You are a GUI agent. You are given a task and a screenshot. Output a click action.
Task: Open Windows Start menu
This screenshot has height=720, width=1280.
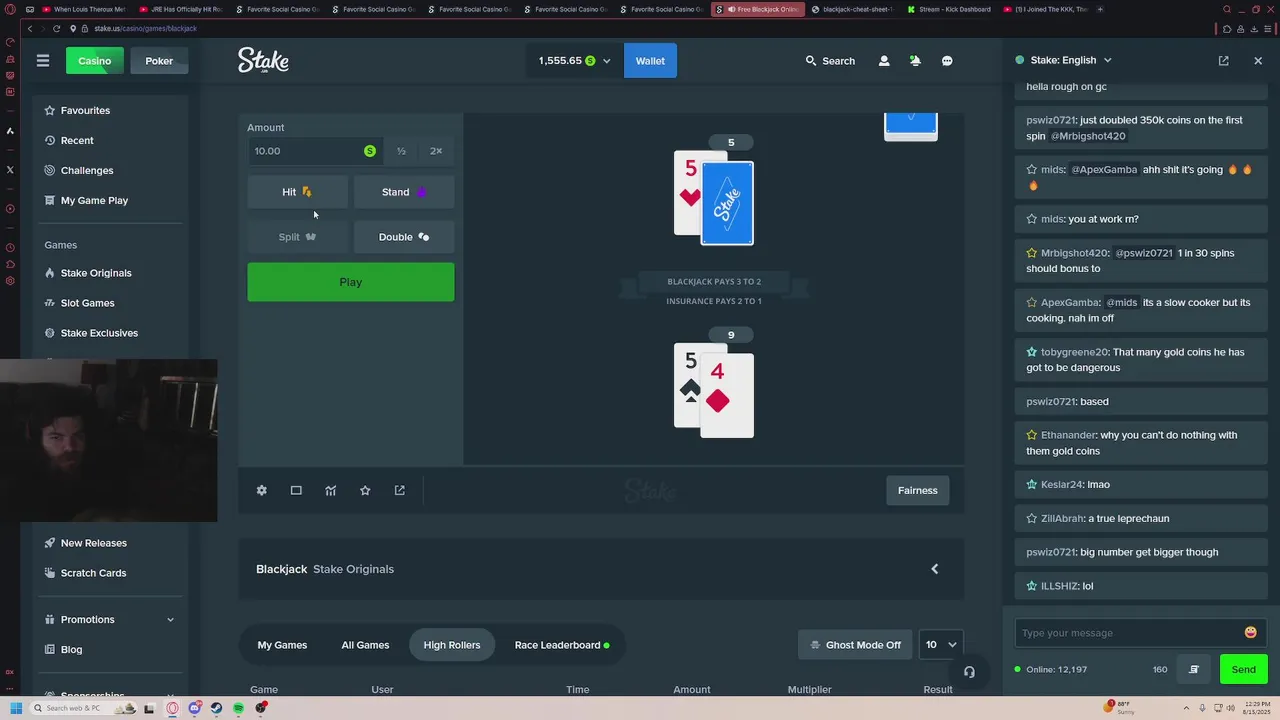coord(15,708)
